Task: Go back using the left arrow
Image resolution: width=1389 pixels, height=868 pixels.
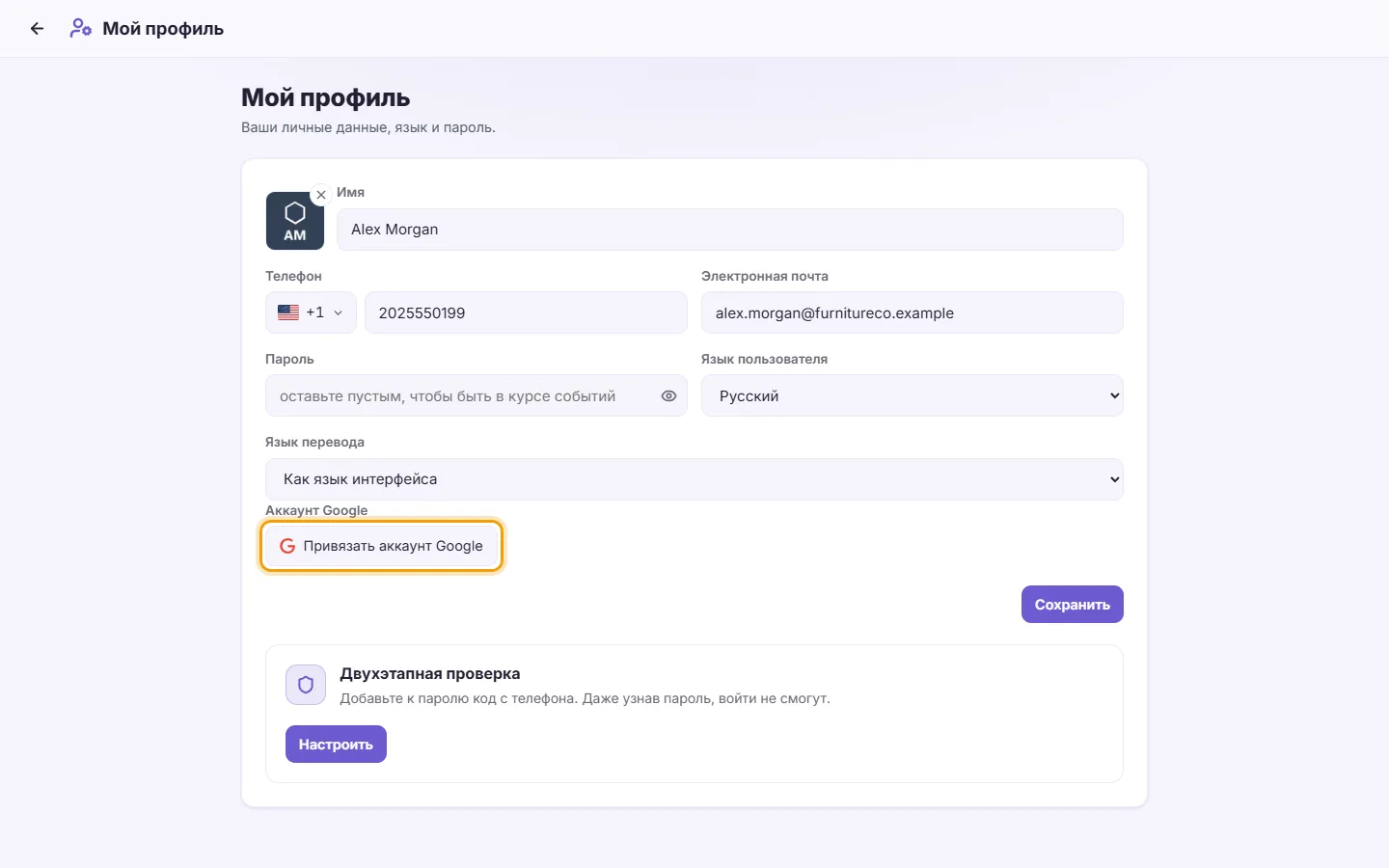Action: coord(37,29)
